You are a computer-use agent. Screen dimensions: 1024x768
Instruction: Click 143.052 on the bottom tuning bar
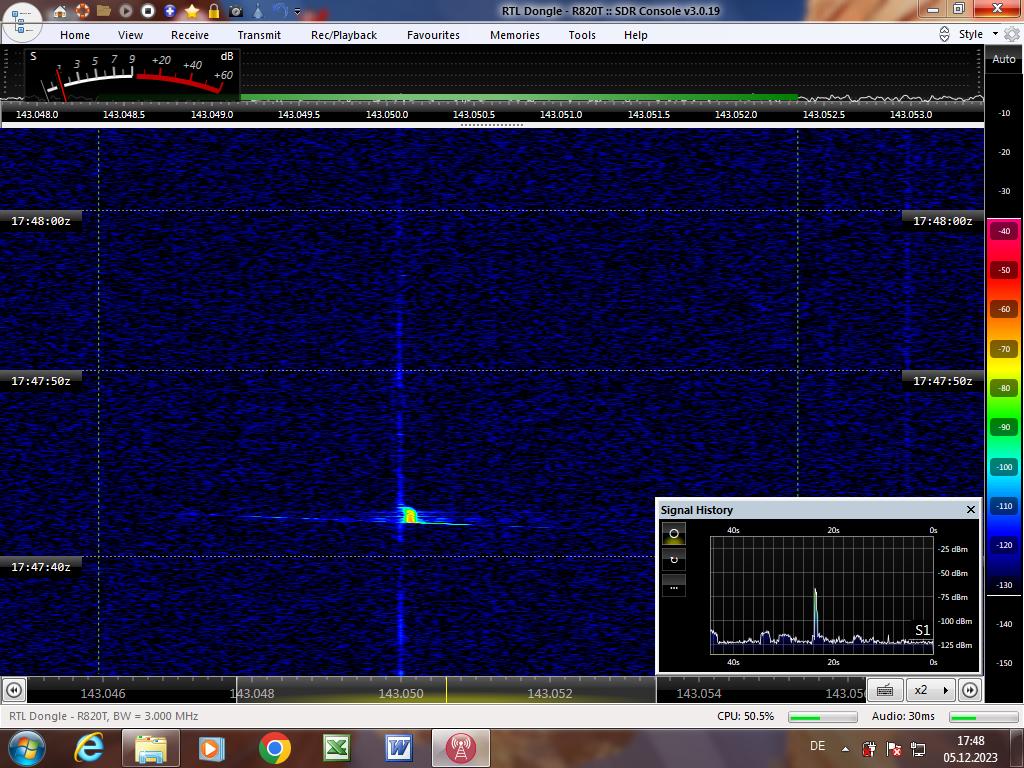pos(550,694)
